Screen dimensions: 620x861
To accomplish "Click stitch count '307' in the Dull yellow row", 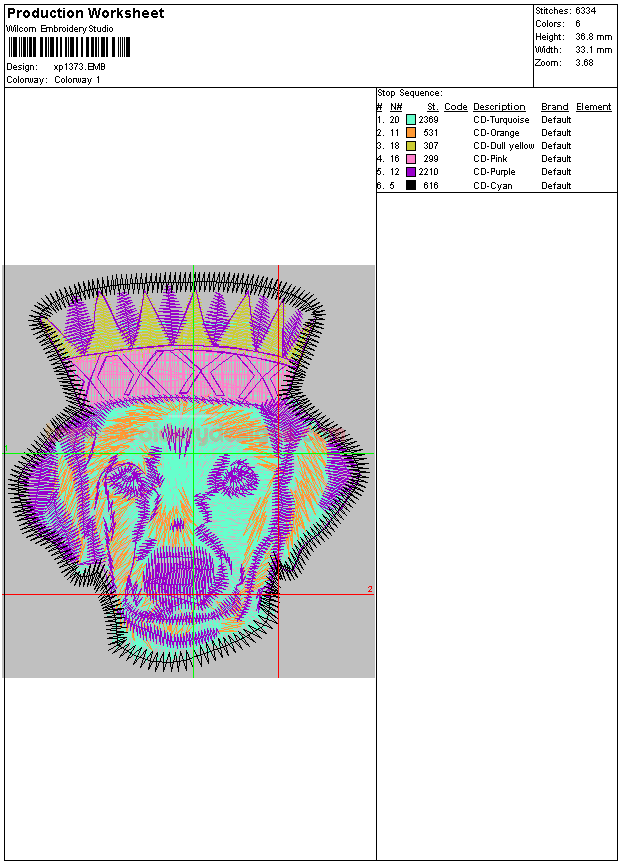I will pyautogui.click(x=431, y=146).
